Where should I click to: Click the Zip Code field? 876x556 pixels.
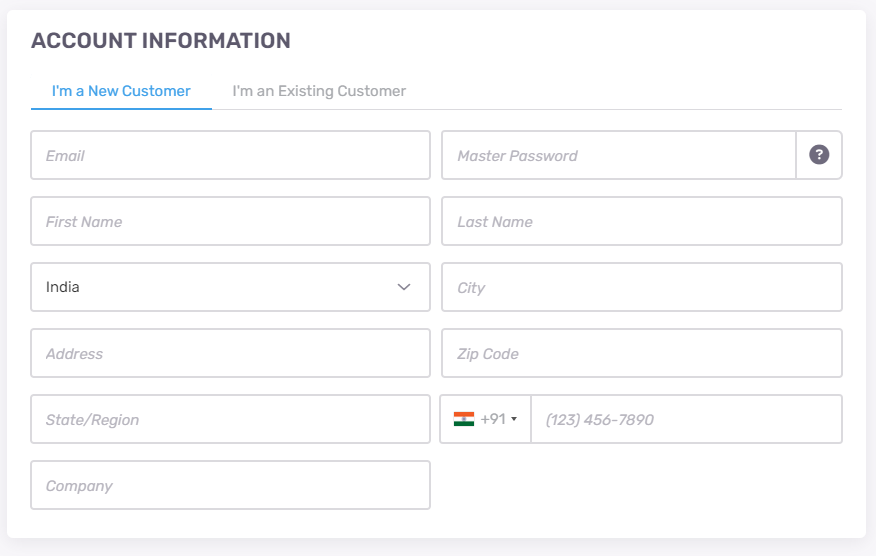(x=642, y=353)
